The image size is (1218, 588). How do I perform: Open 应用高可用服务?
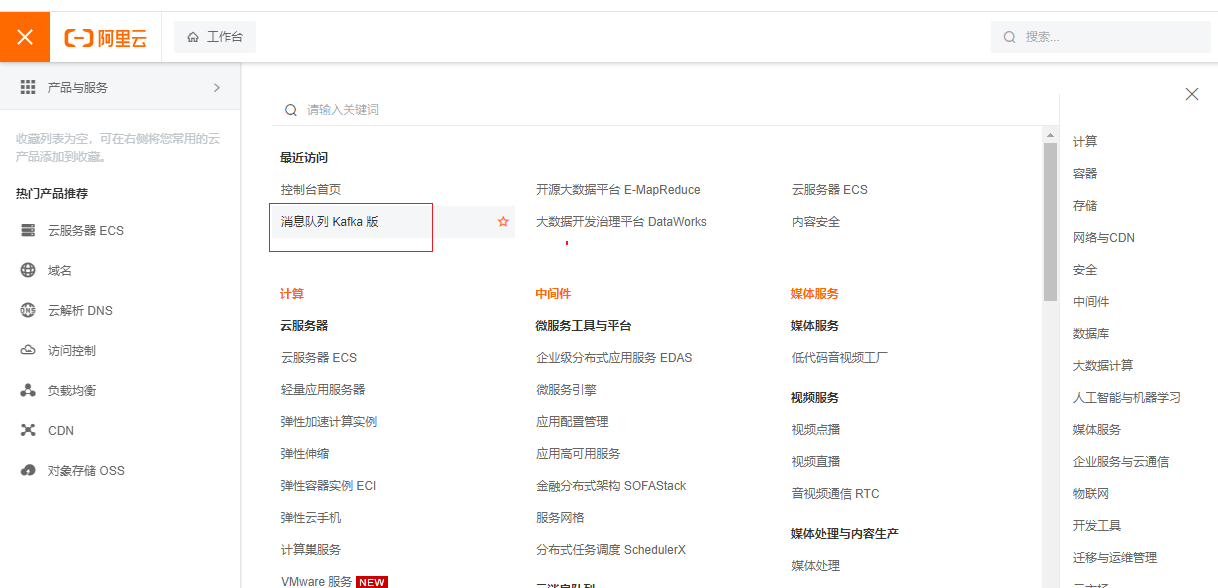[x=578, y=454]
